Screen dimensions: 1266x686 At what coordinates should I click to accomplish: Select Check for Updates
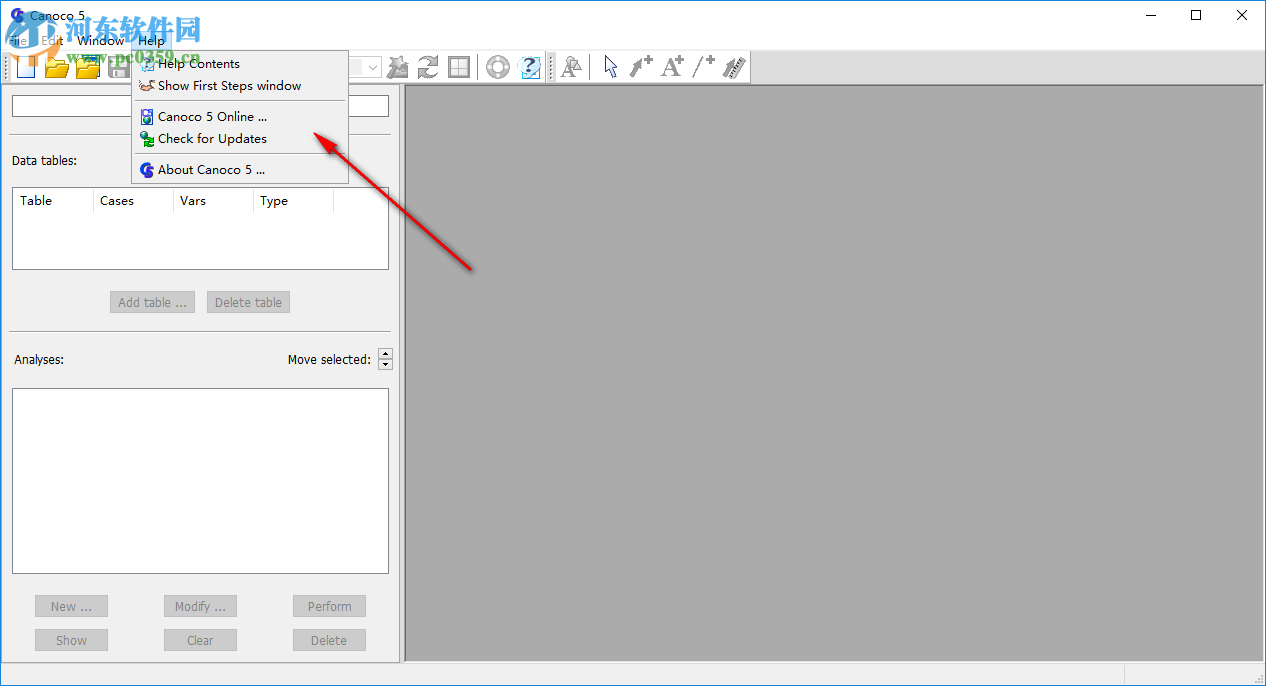coord(240,139)
